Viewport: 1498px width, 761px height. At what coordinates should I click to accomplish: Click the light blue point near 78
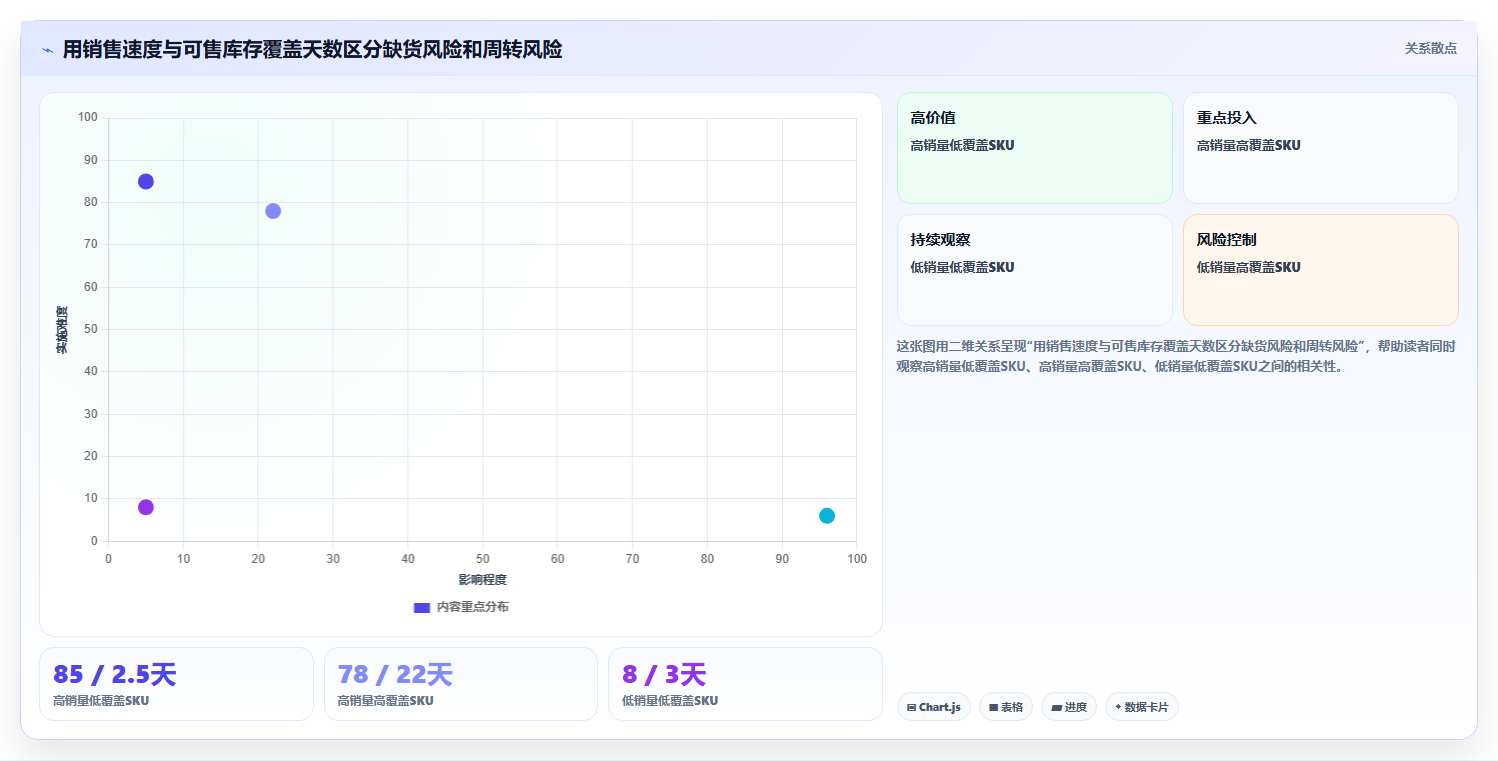pyautogui.click(x=273, y=211)
